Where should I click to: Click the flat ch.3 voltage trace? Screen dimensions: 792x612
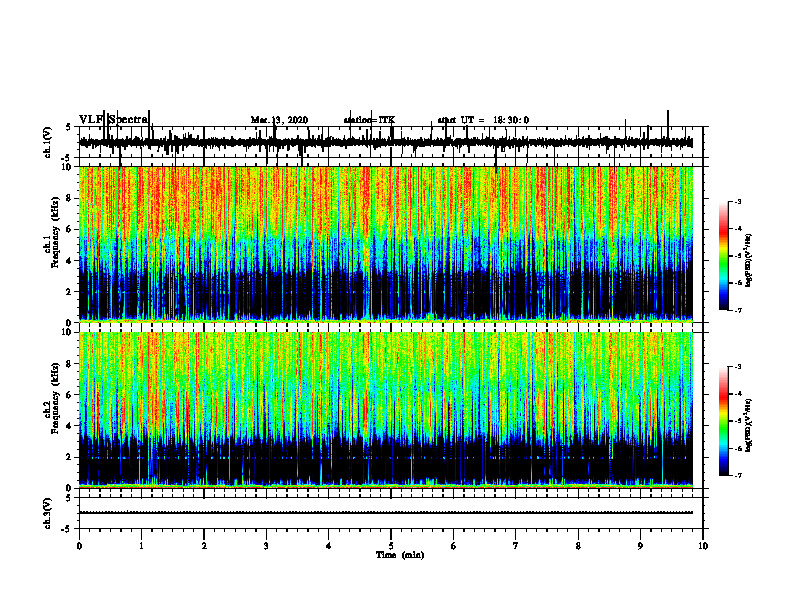coord(386,513)
